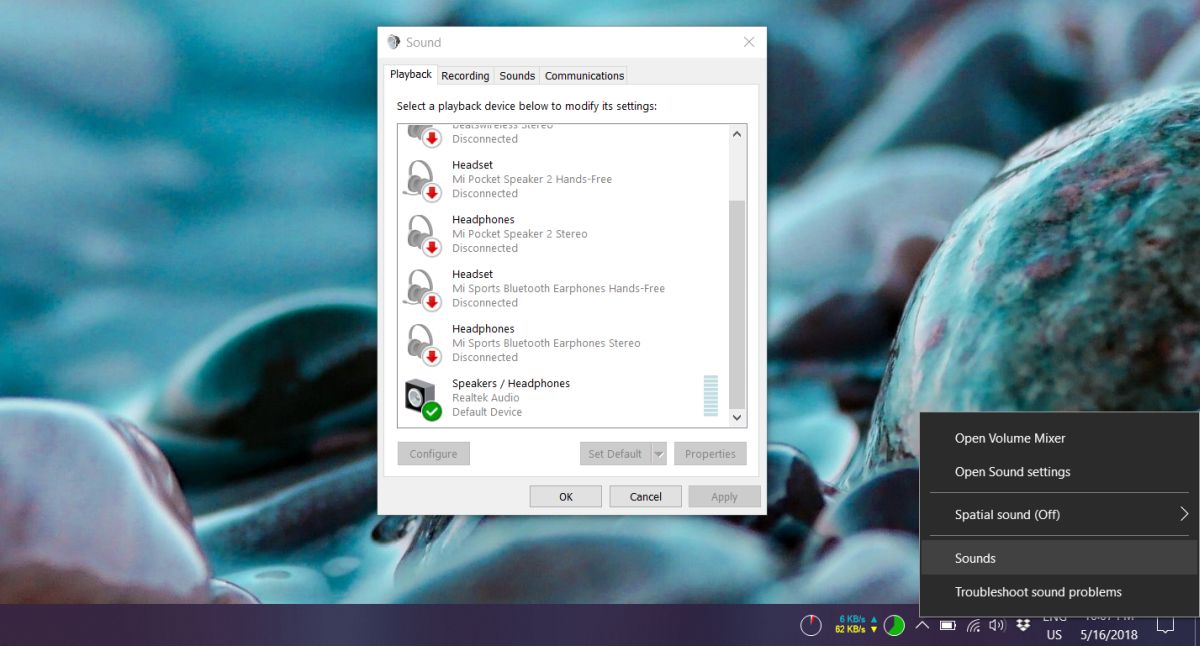
Task: Select Sounds in the context menu
Action: 1058,558
